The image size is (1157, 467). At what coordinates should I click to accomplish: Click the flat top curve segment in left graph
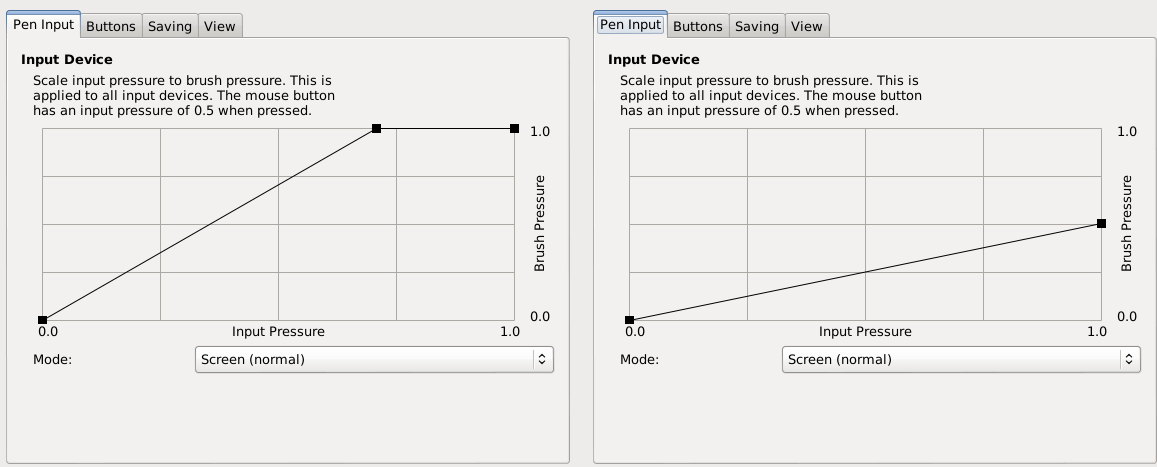pyautogui.click(x=446, y=128)
